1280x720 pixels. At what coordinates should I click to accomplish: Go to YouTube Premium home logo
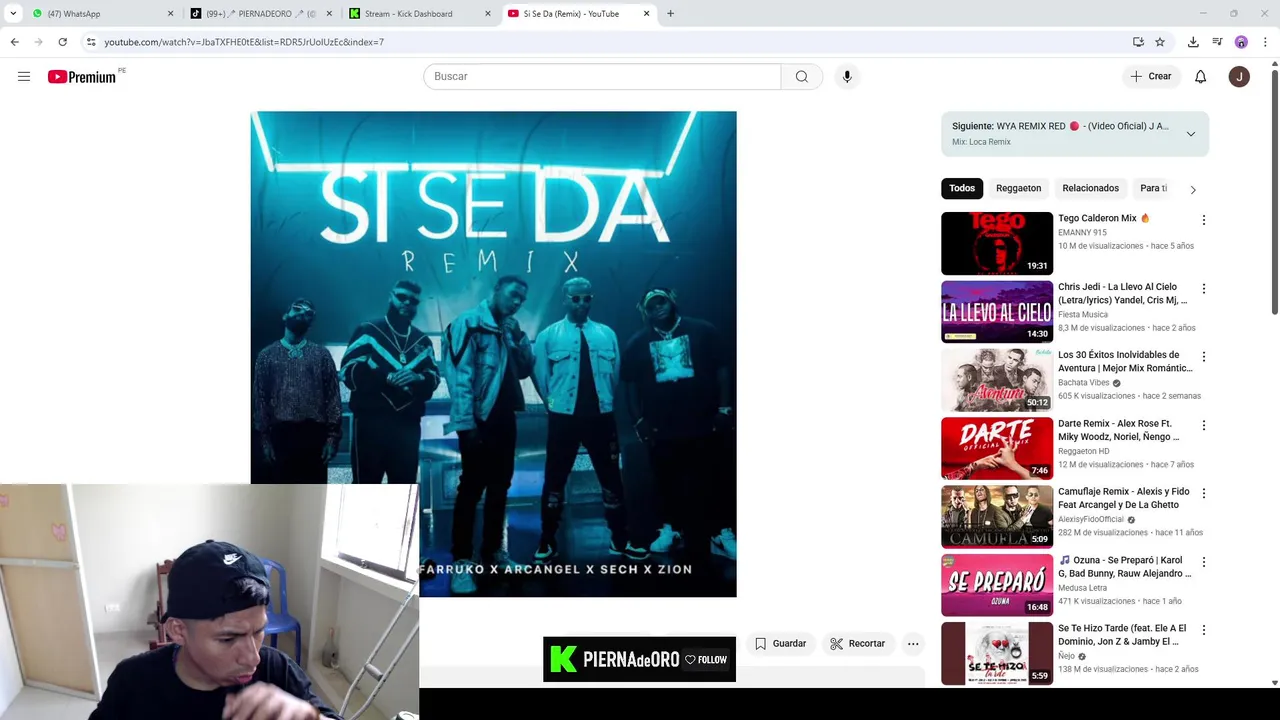point(82,77)
